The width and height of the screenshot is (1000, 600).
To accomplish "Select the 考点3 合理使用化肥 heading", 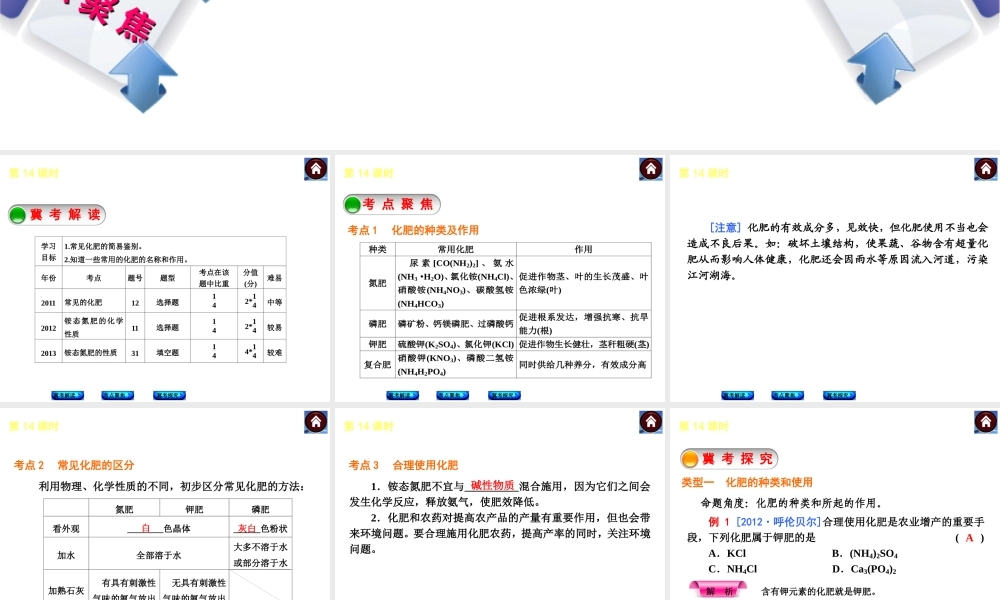I will coord(403,465).
